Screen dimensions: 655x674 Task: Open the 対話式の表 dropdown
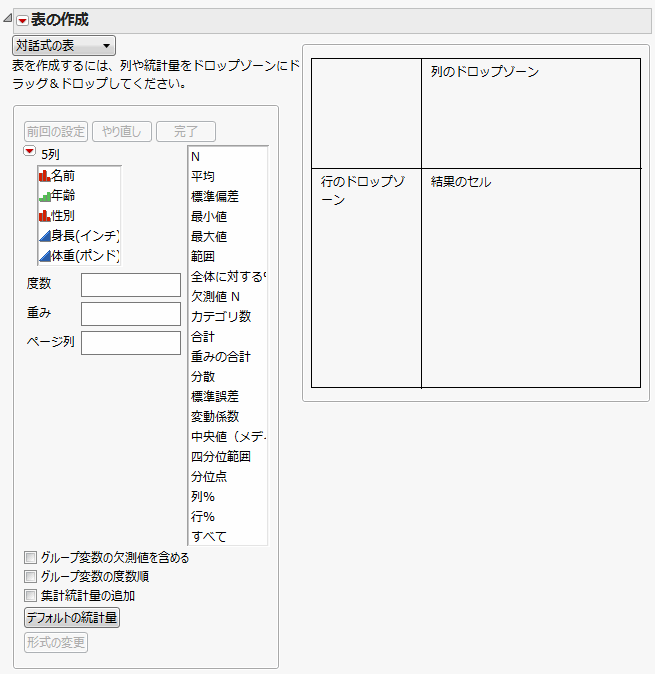(x=64, y=46)
